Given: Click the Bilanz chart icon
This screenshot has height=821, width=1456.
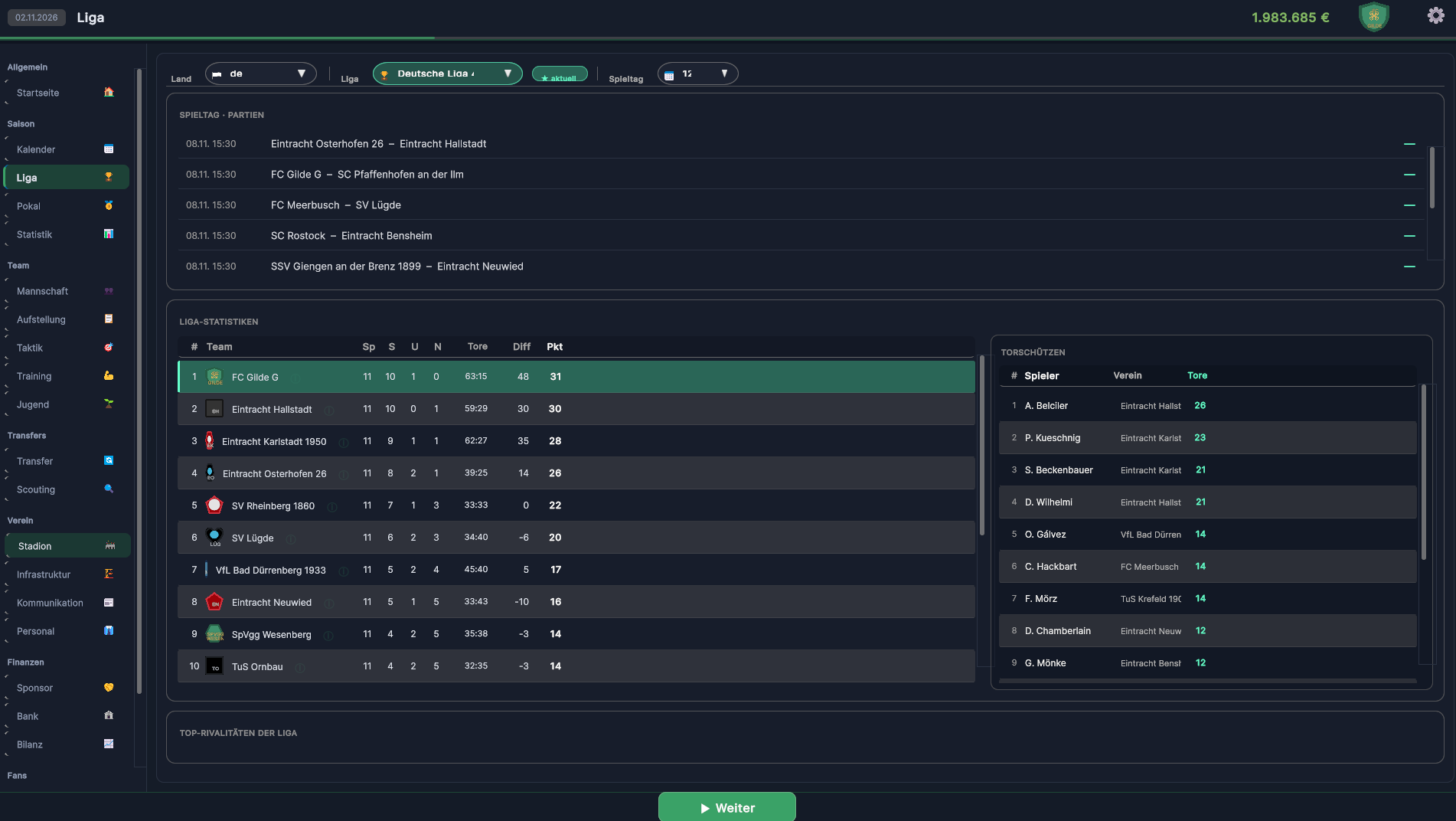Looking at the screenshot, I should coord(109,744).
